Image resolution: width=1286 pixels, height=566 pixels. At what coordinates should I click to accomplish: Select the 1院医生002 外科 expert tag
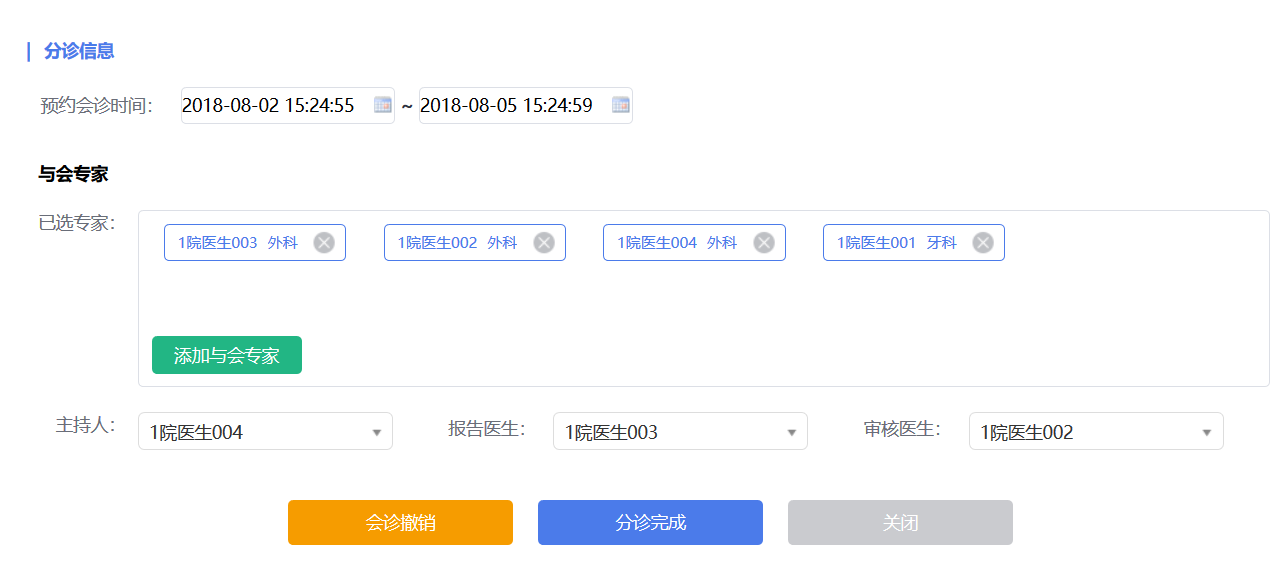click(x=457, y=243)
